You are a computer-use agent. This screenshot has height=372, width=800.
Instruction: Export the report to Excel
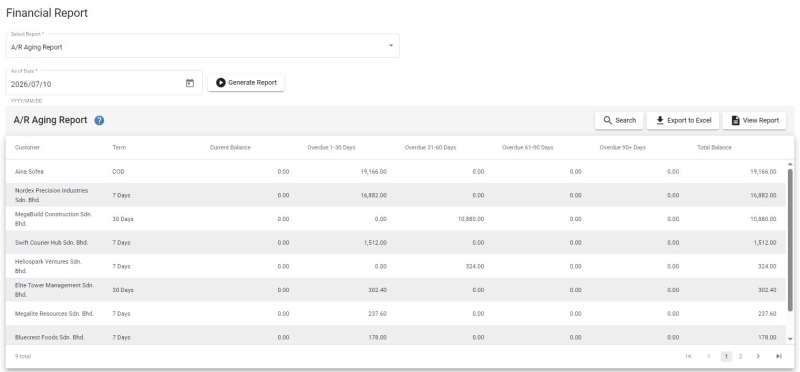point(683,120)
